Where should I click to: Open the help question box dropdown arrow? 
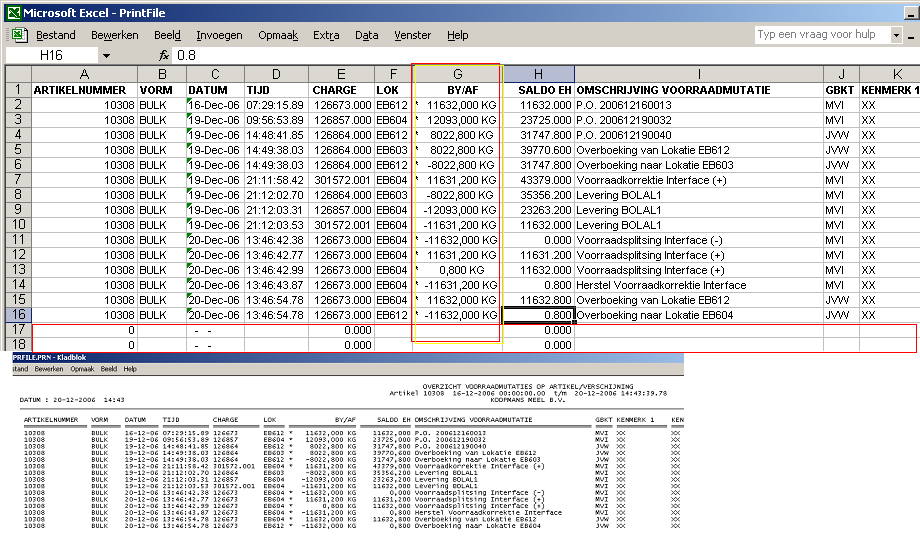click(x=896, y=35)
